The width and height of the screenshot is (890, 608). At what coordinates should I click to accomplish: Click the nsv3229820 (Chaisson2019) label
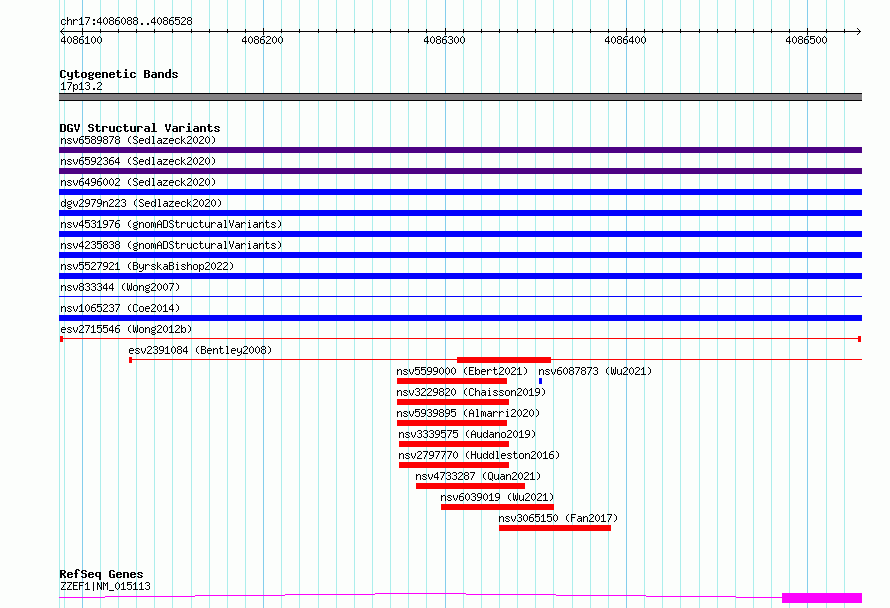[471, 392]
